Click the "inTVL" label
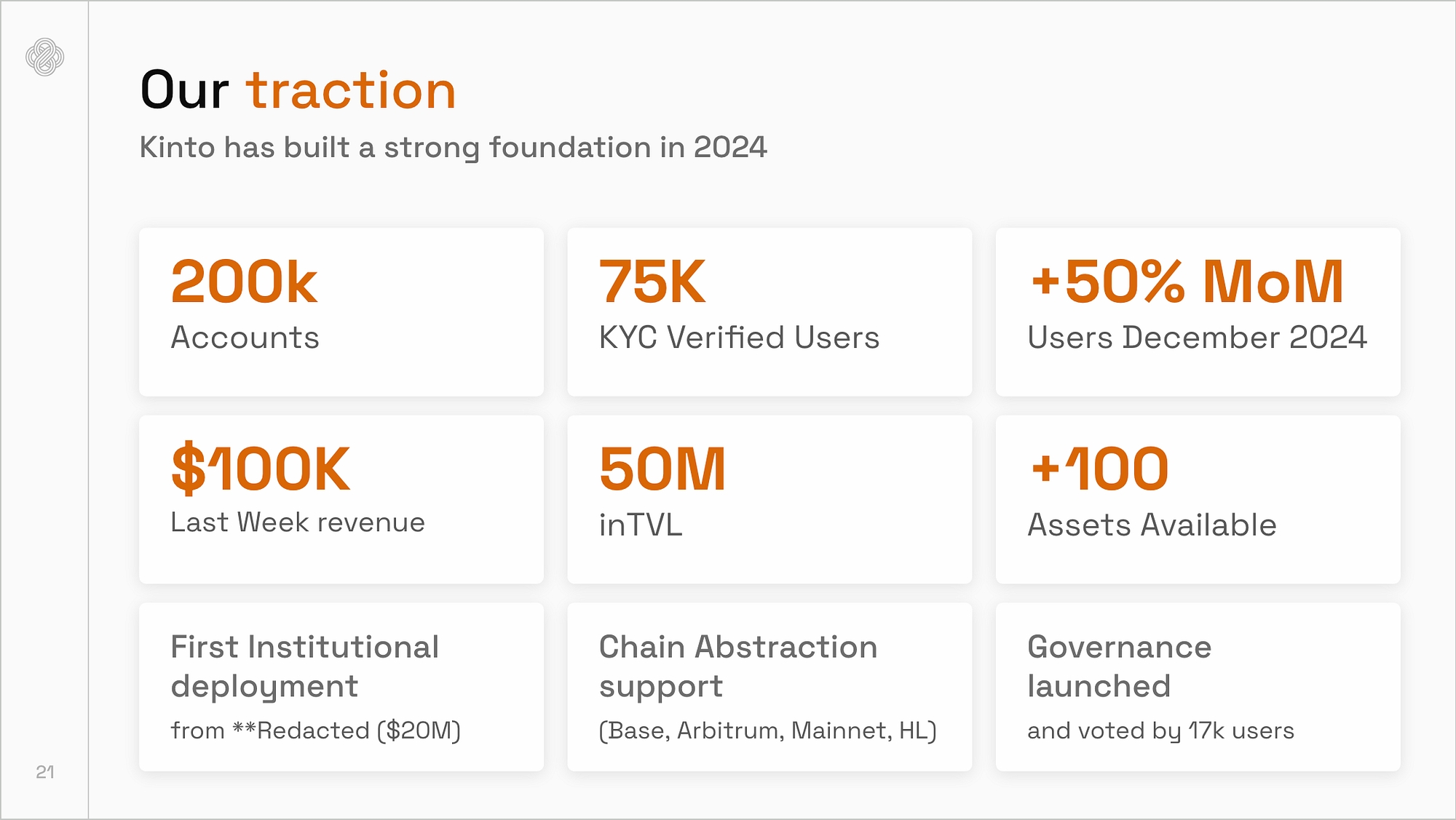Screen dimensions: 1456x820 pyautogui.click(x=641, y=525)
